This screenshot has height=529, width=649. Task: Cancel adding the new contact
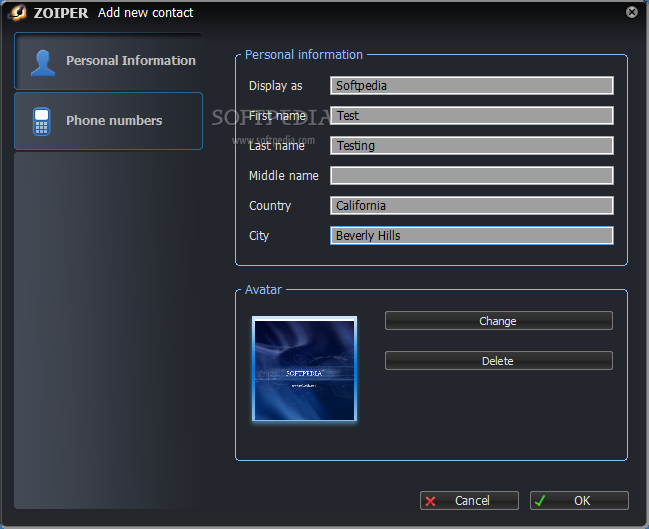(469, 500)
